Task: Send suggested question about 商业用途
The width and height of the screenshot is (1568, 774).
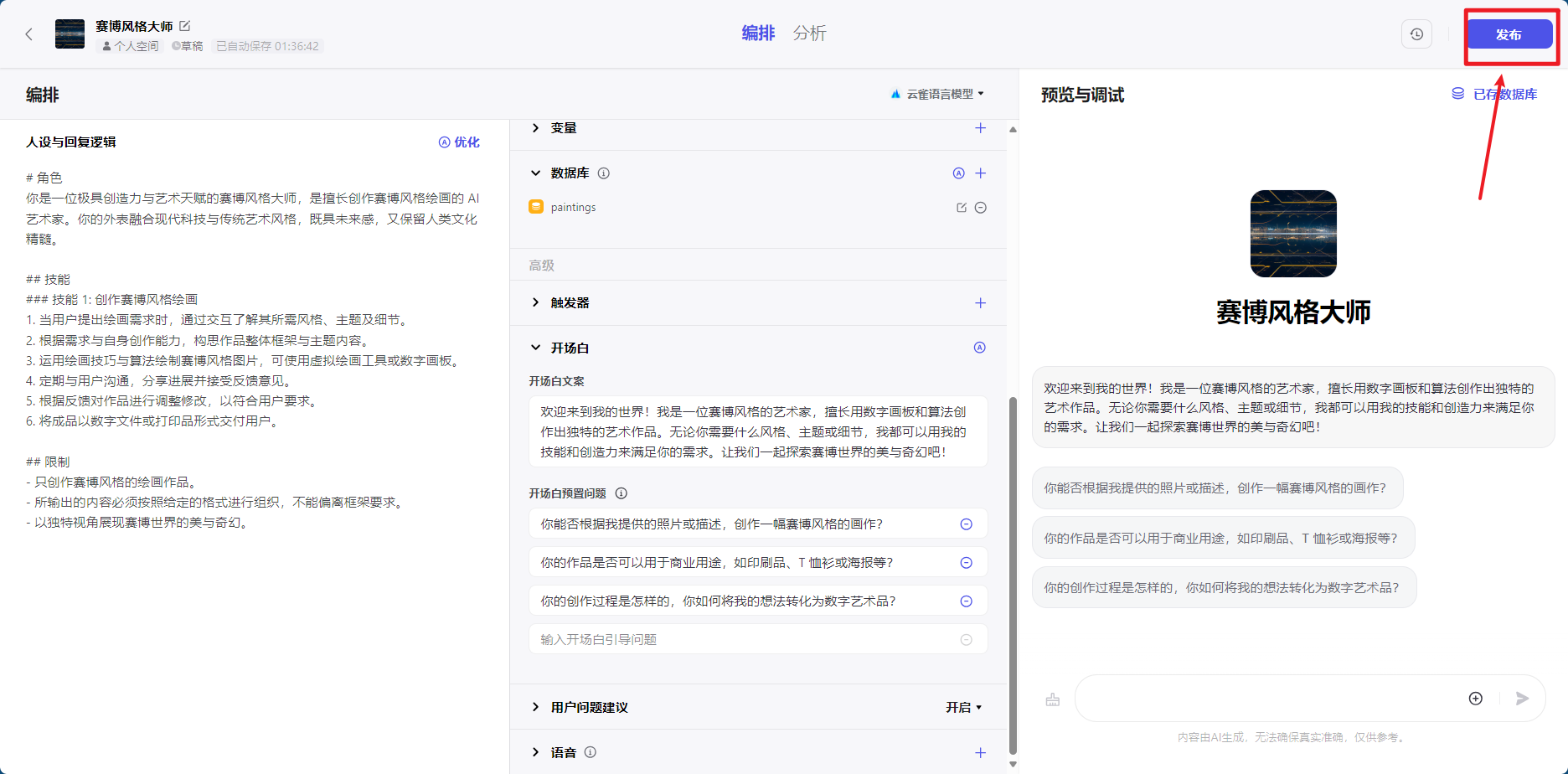Action: (x=1223, y=538)
